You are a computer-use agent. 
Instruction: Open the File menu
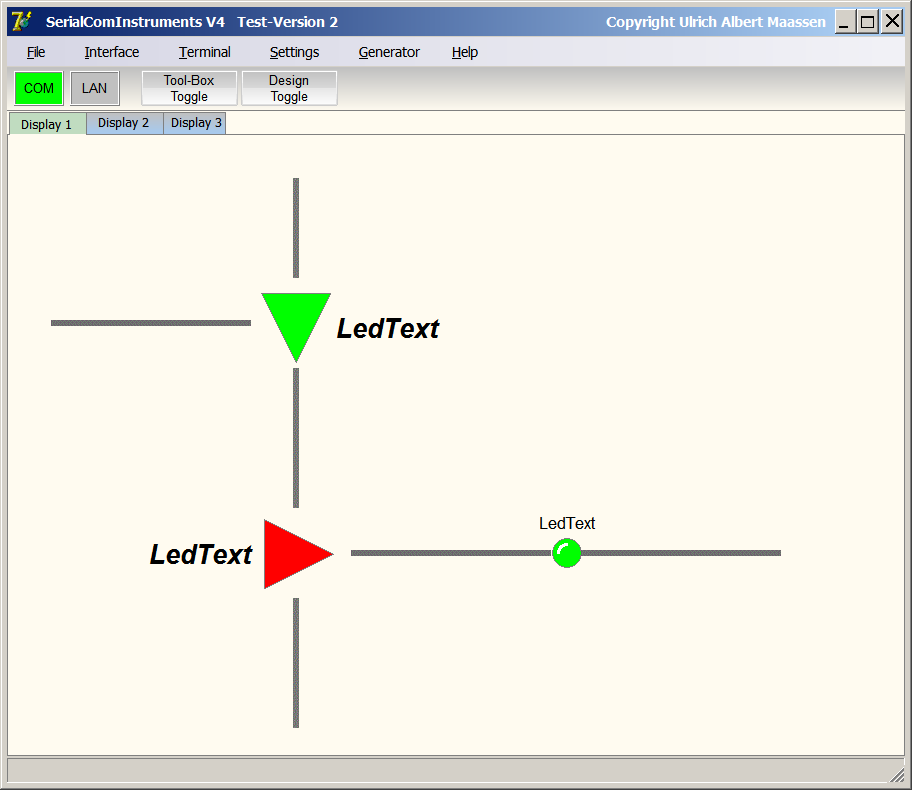coord(35,52)
